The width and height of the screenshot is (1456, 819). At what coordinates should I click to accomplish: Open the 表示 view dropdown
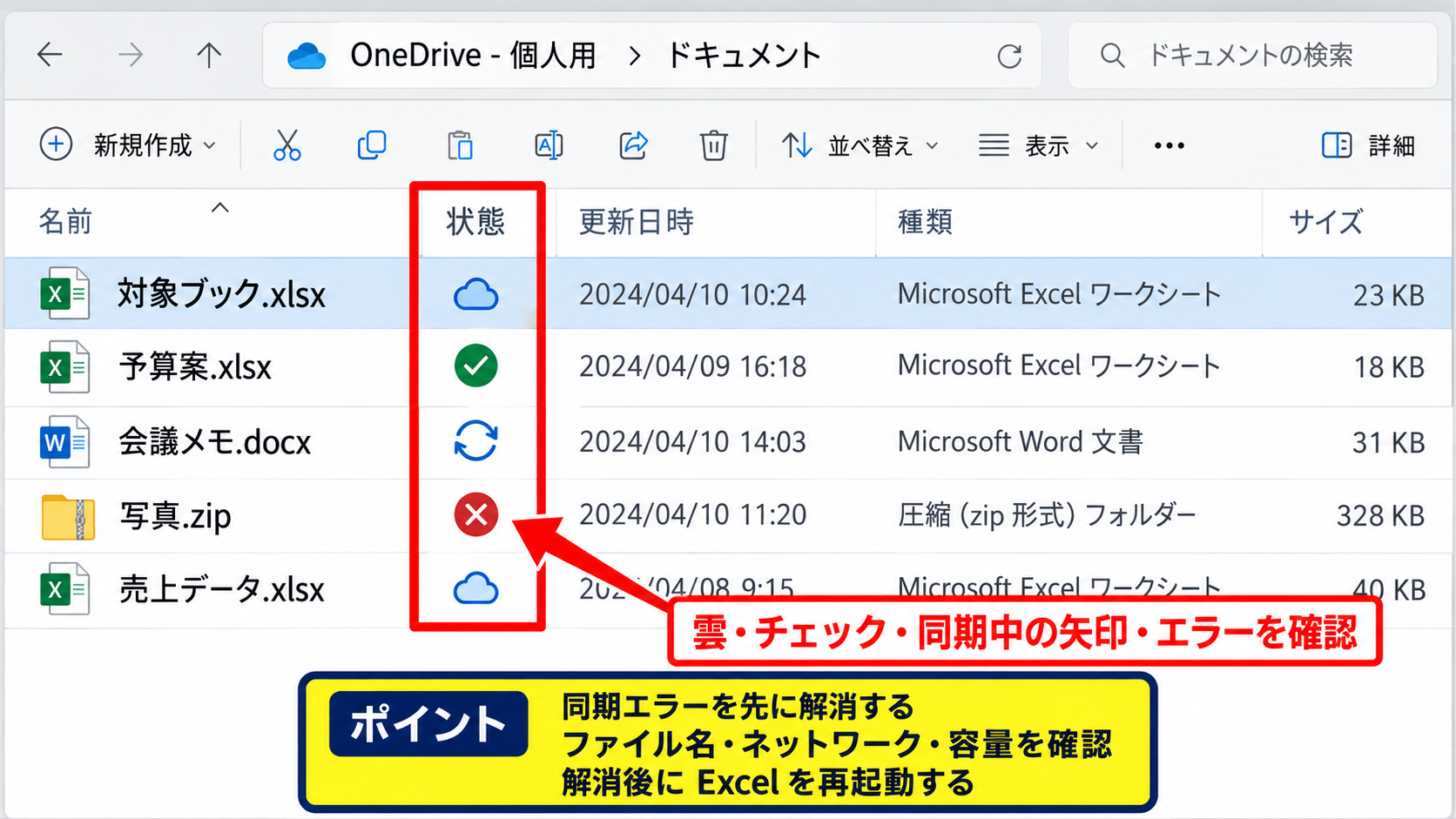point(1039,145)
